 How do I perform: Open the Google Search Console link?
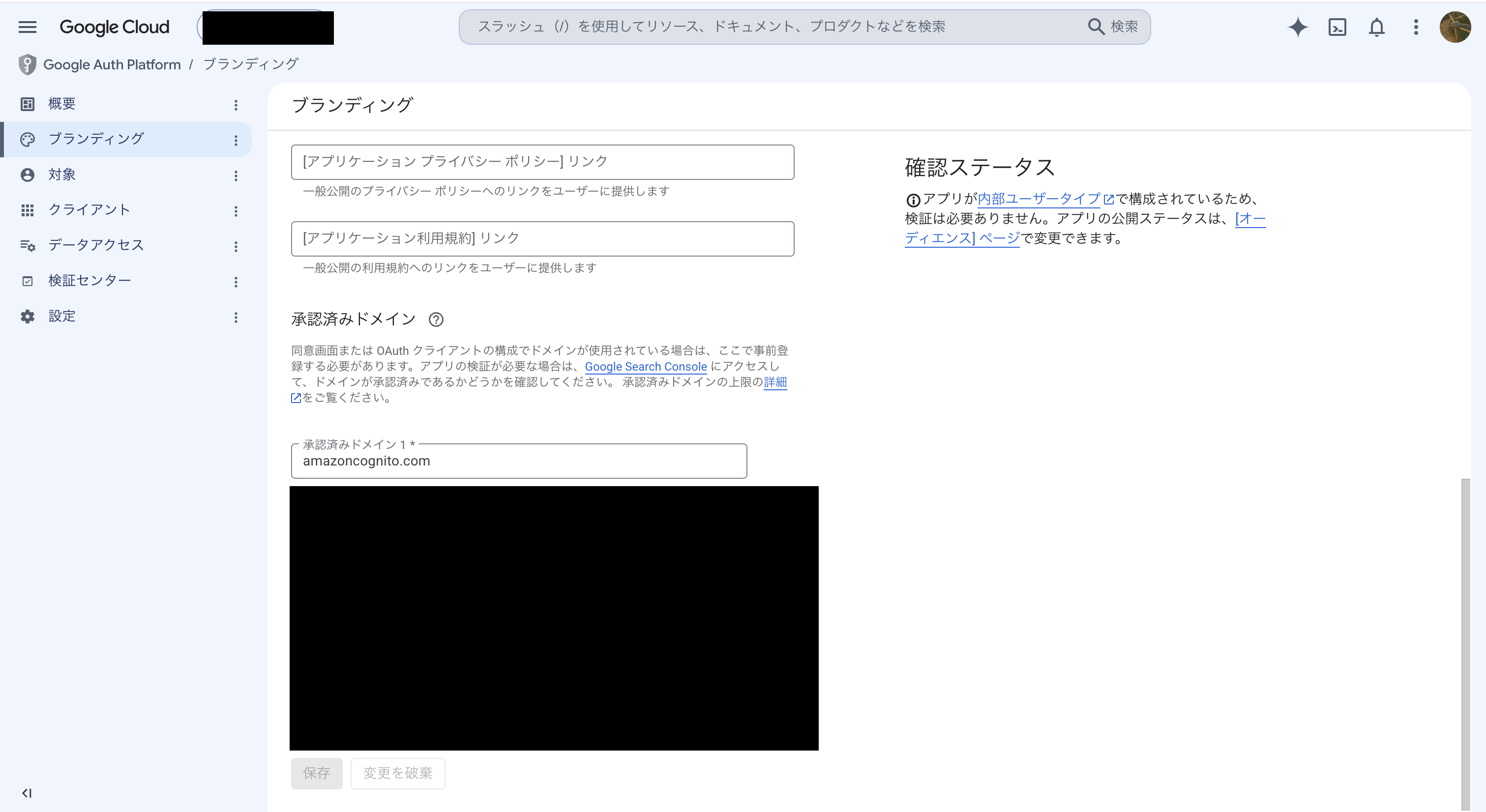[646, 367]
